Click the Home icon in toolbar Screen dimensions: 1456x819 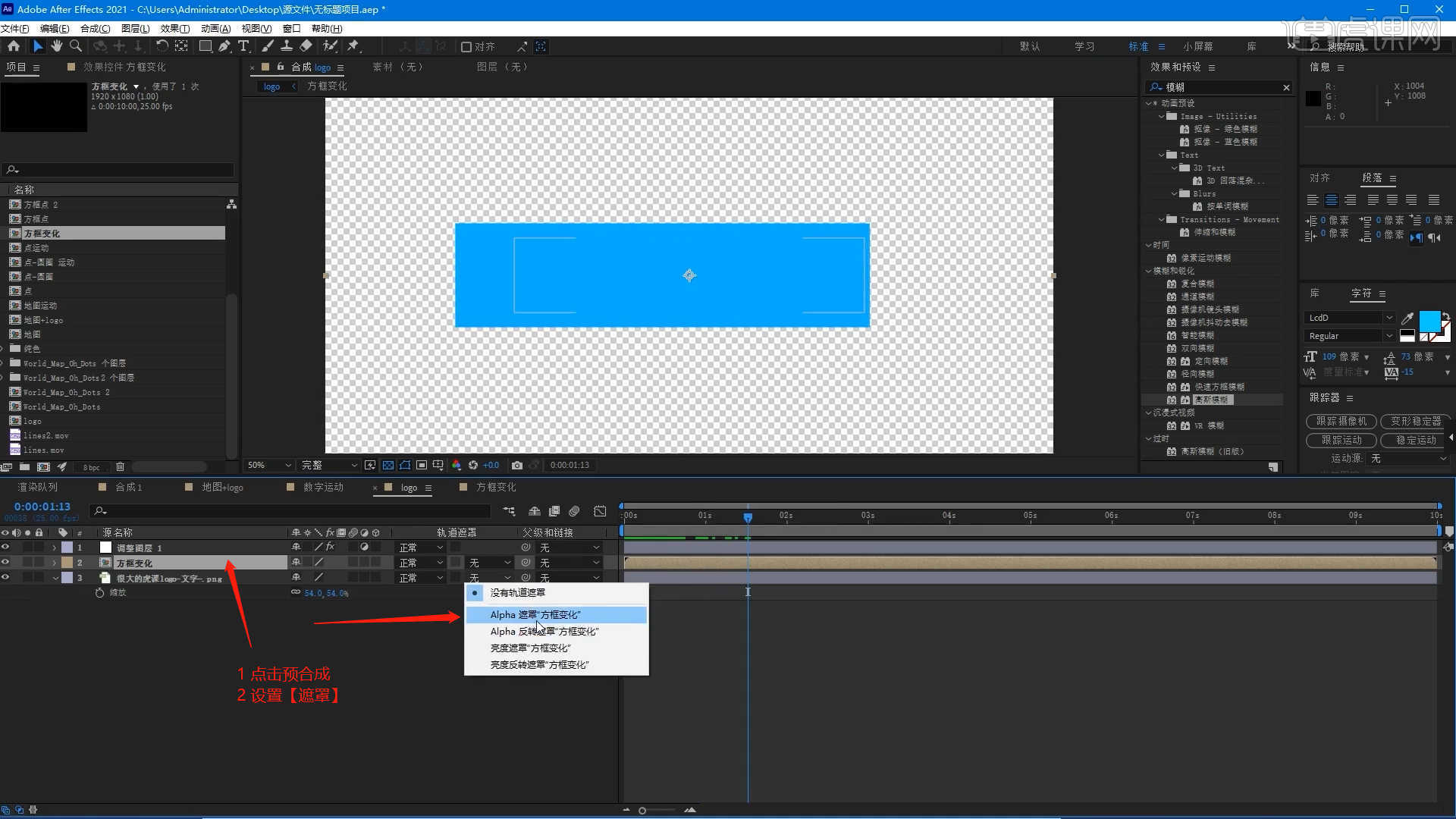(x=14, y=46)
